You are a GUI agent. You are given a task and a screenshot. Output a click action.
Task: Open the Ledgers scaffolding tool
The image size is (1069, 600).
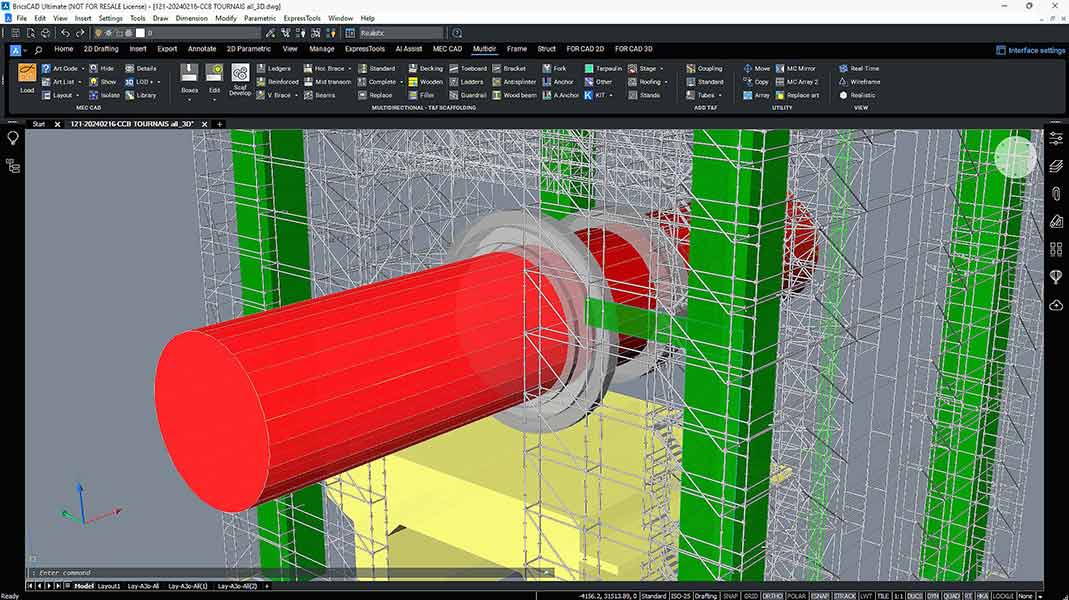pyautogui.click(x=280, y=68)
